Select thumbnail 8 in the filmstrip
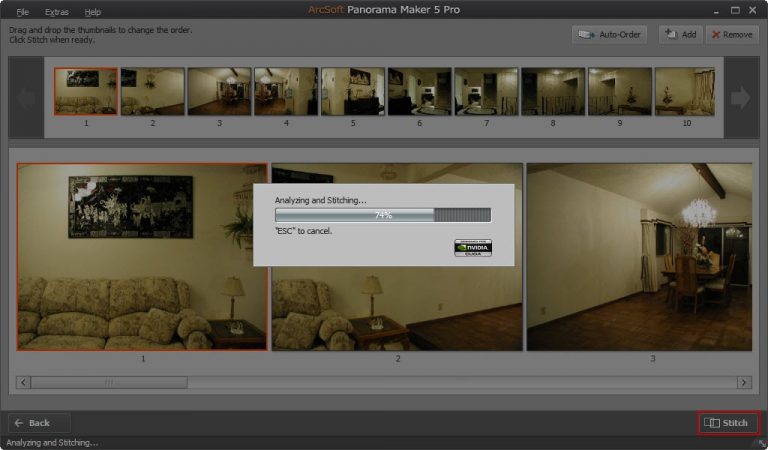Screen dimensions: 768x450 tap(553, 92)
